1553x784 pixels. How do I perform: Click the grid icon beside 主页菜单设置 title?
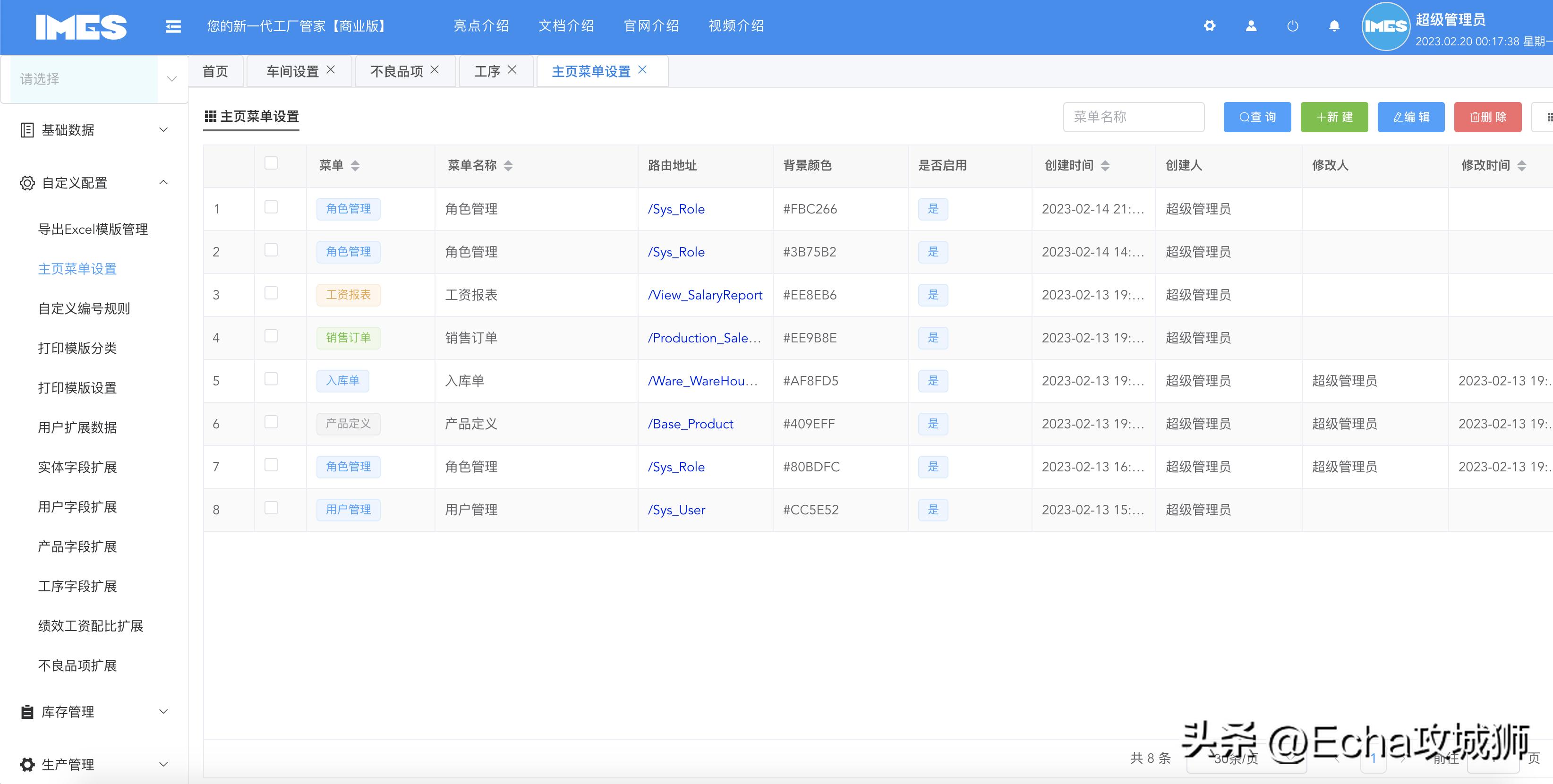point(210,116)
